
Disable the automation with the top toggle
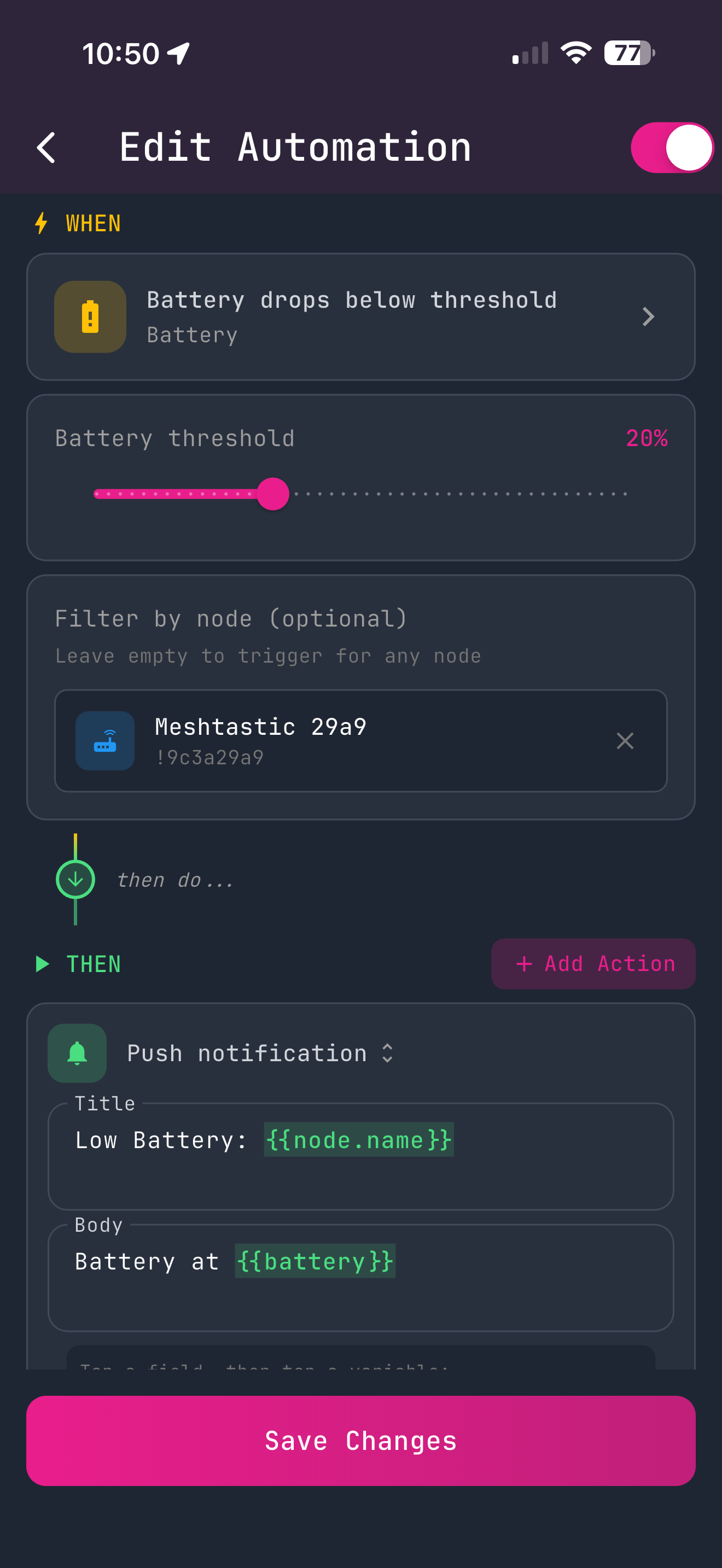pos(672,147)
